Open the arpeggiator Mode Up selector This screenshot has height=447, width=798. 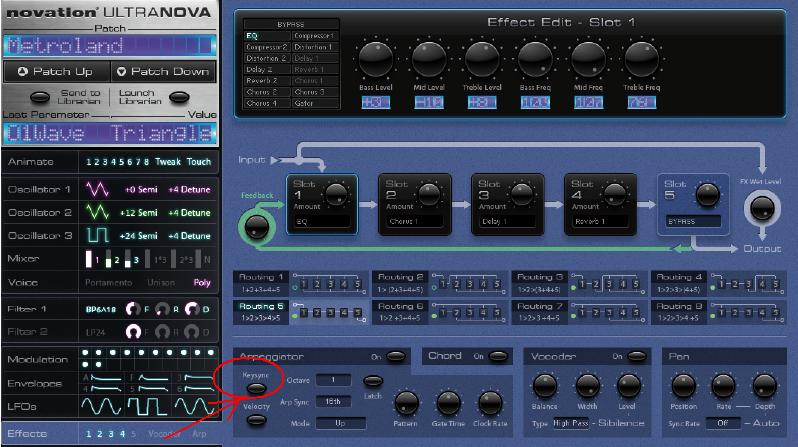pyautogui.click(x=340, y=423)
